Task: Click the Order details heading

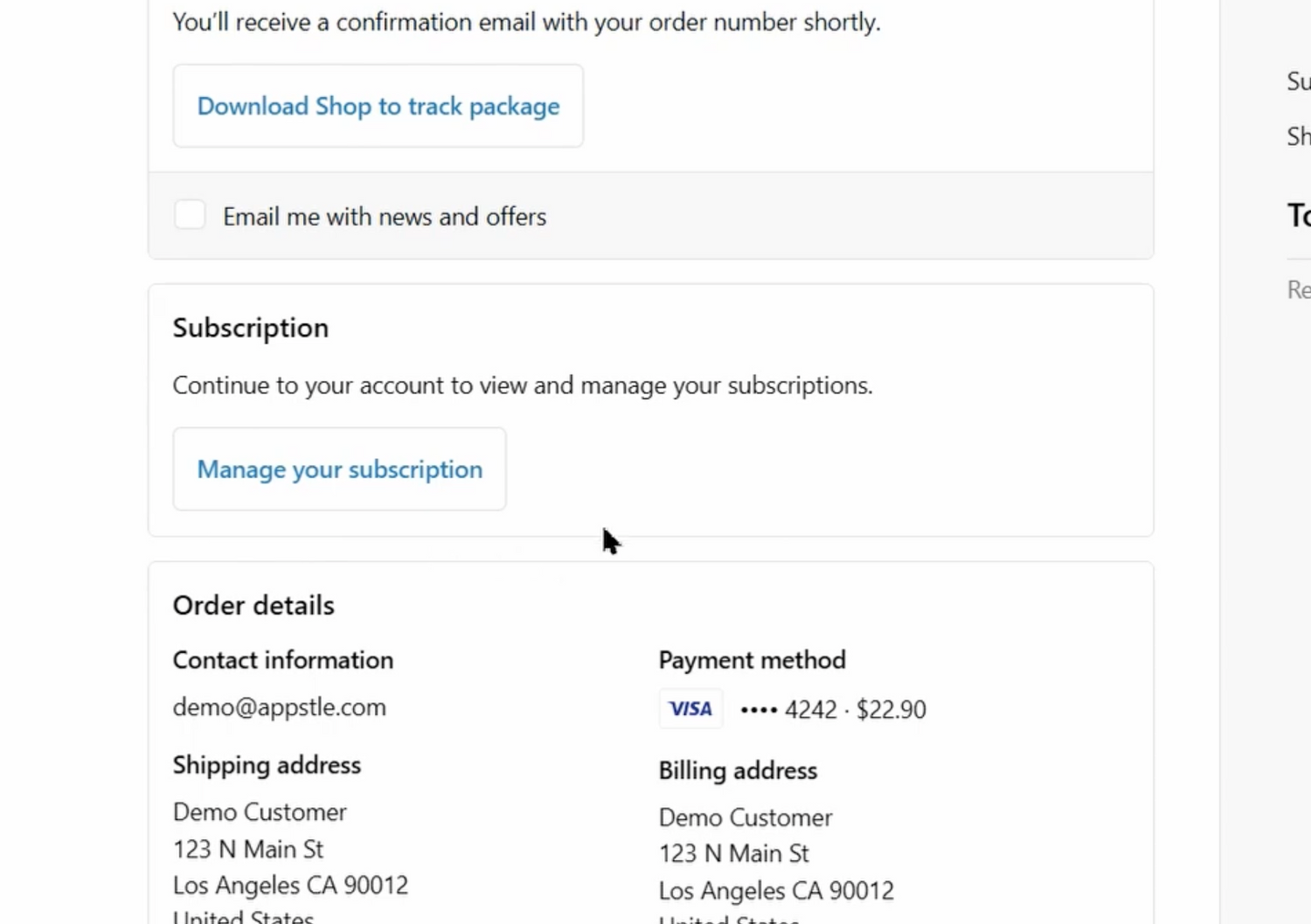Action: (253, 605)
